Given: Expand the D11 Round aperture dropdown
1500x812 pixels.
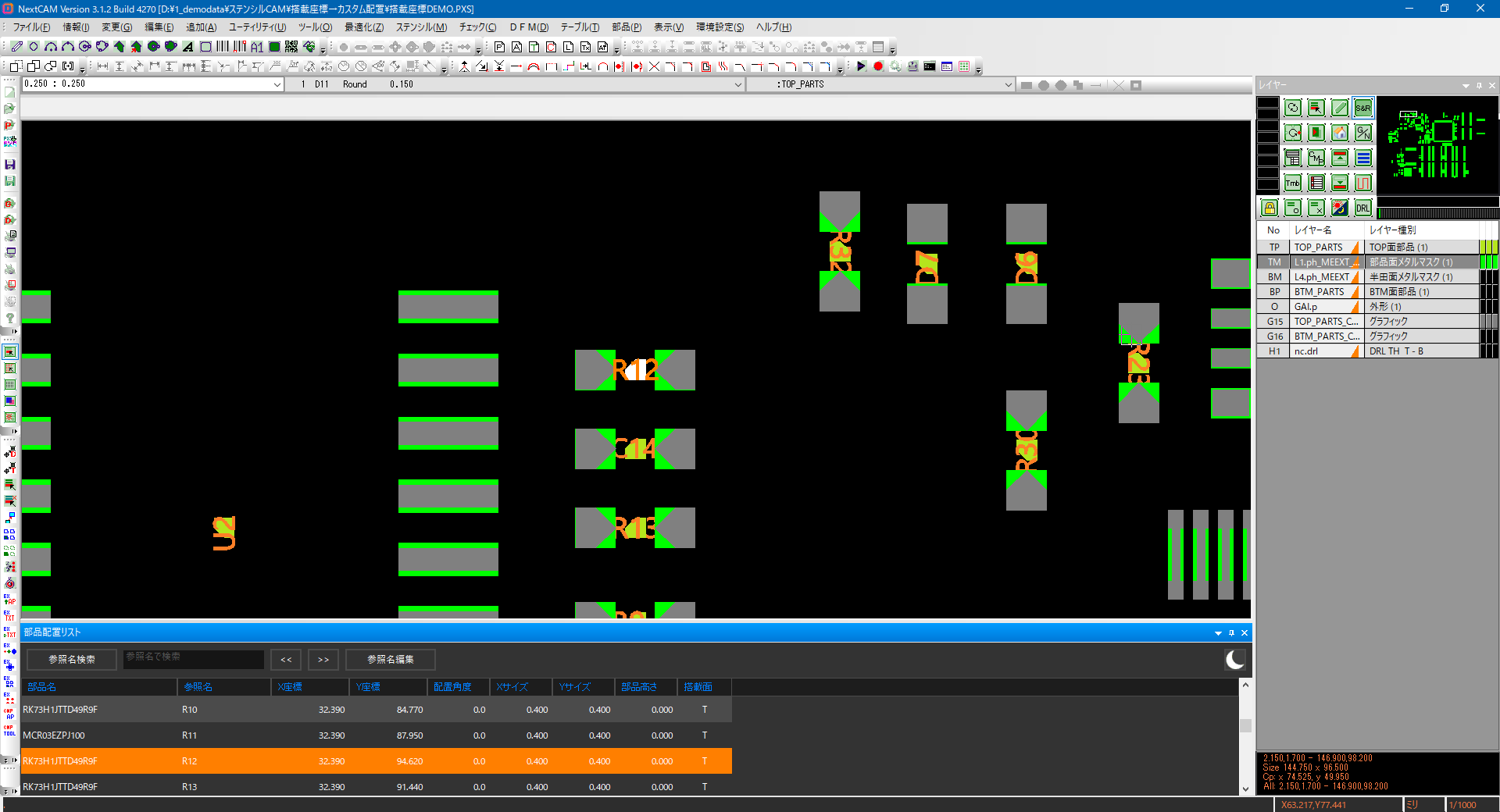Looking at the screenshot, I should [x=737, y=84].
